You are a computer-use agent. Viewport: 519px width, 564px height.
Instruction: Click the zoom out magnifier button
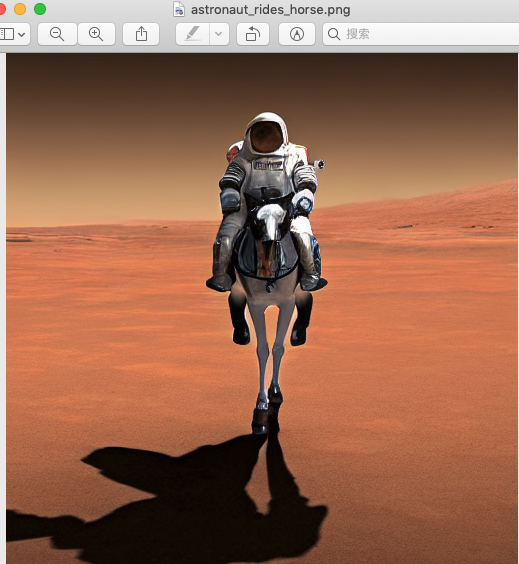[x=57, y=34]
